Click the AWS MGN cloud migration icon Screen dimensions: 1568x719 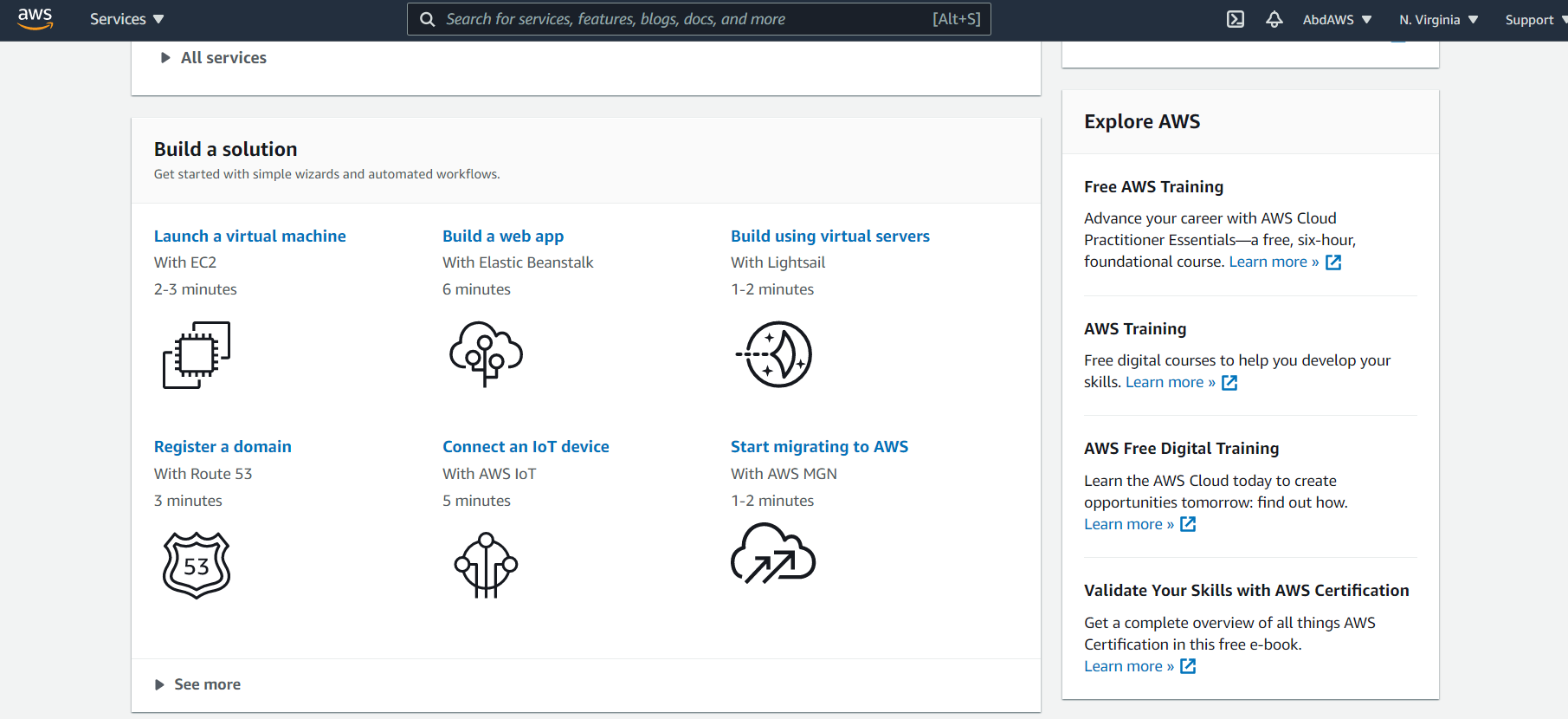tap(773, 554)
